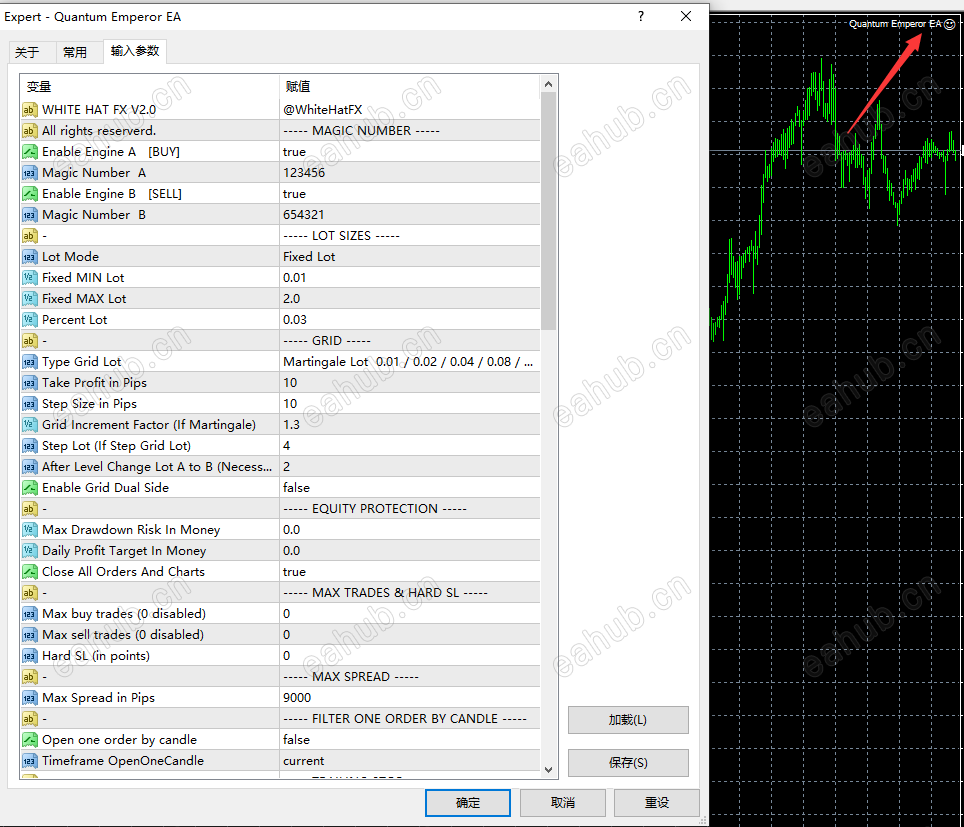This screenshot has width=964, height=827.
Task: Click the decimal icon beside Percent Lot
Action: pos(30,320)
